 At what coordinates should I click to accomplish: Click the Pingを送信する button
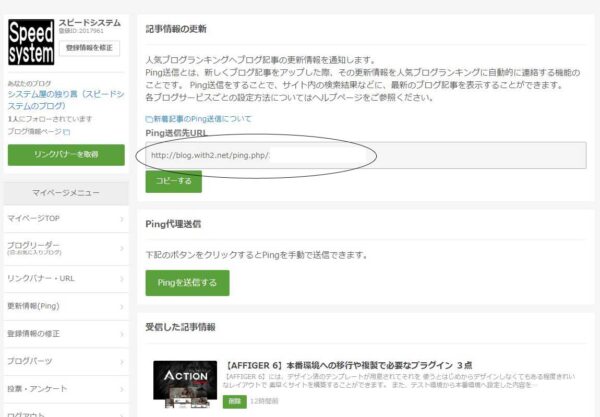pos(188,283)
